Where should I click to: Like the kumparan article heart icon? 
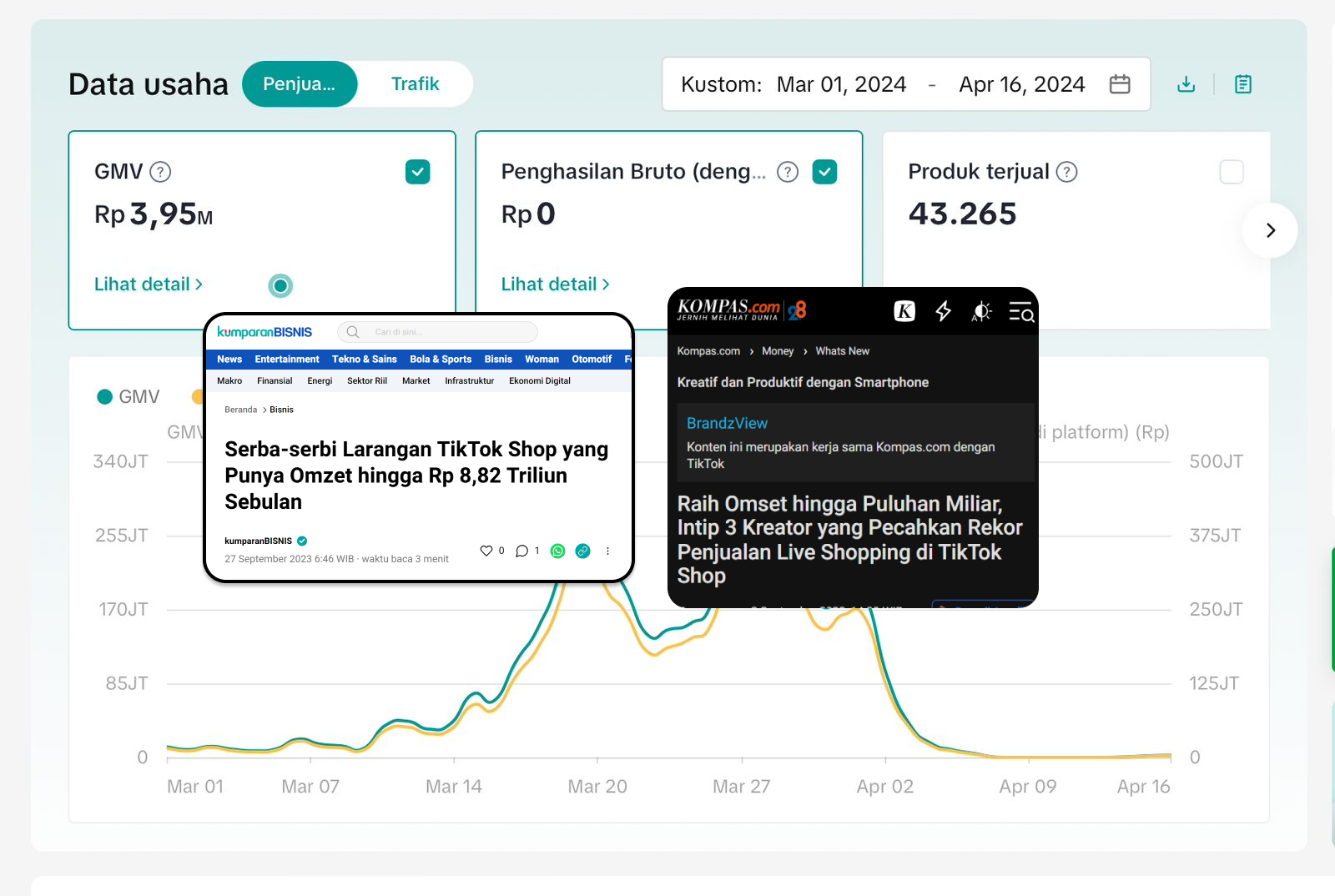[486, 551]
